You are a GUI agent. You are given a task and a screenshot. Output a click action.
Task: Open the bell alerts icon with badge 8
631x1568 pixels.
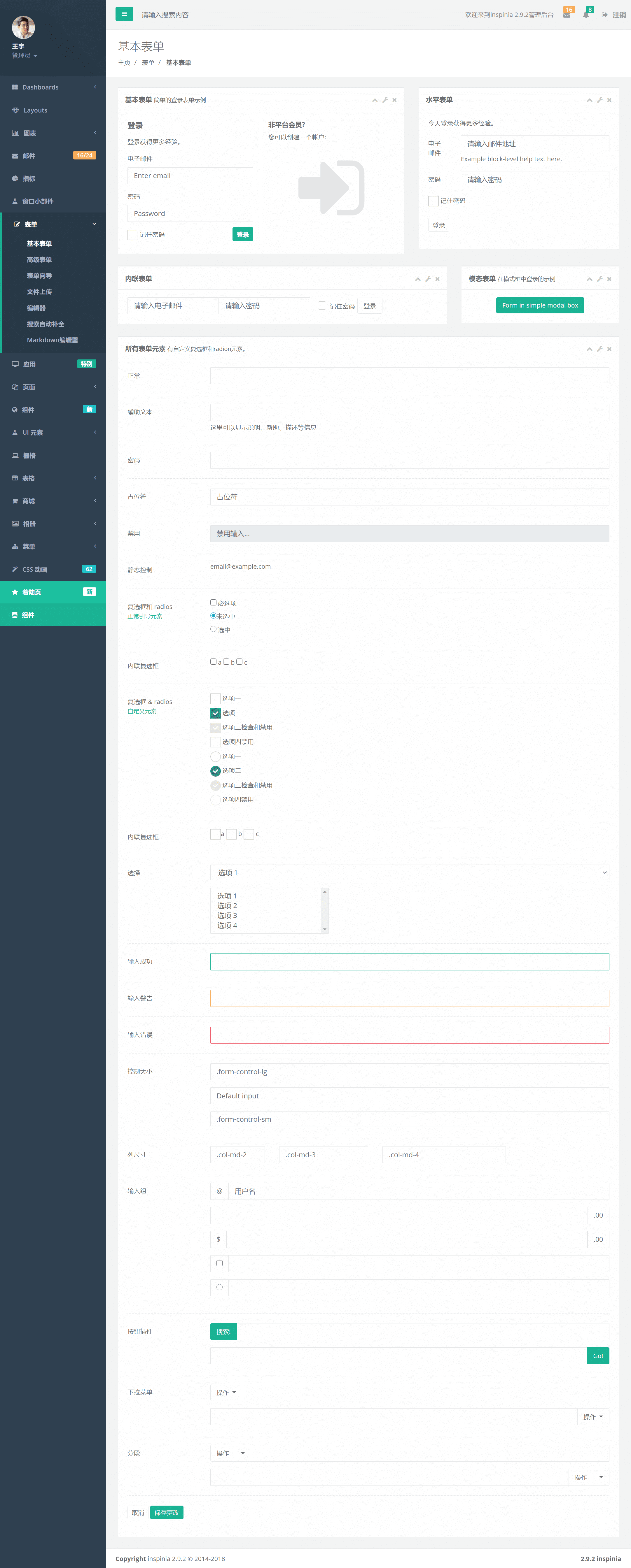tap(586, 15)
